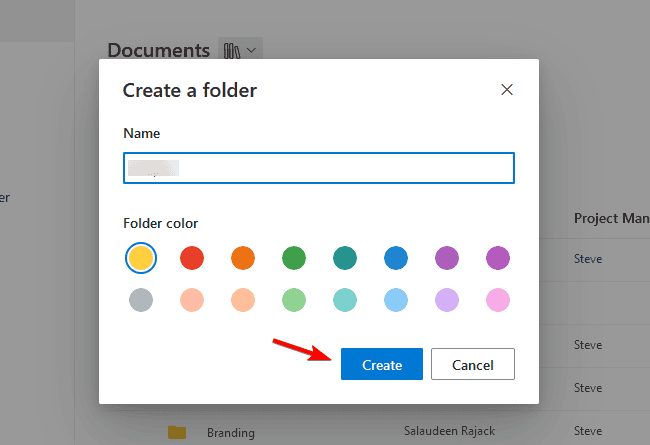
Task: Pick the dark blue folder color
Action: tap(396, 259)
